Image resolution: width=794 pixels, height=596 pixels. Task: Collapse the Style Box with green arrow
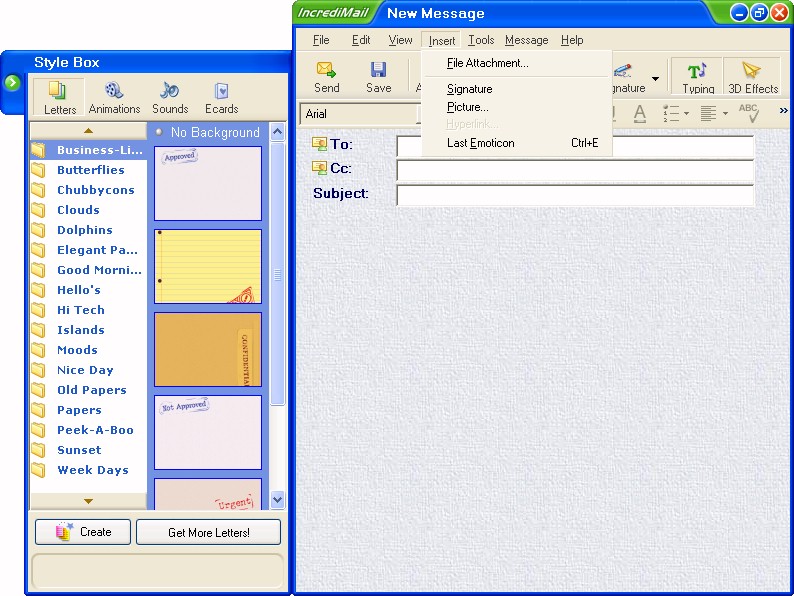click(x=12, y=82)
